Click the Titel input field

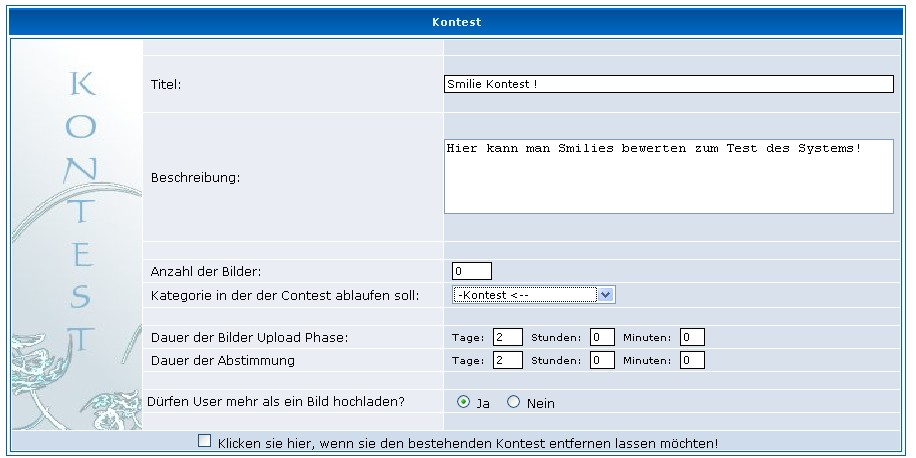668,85
